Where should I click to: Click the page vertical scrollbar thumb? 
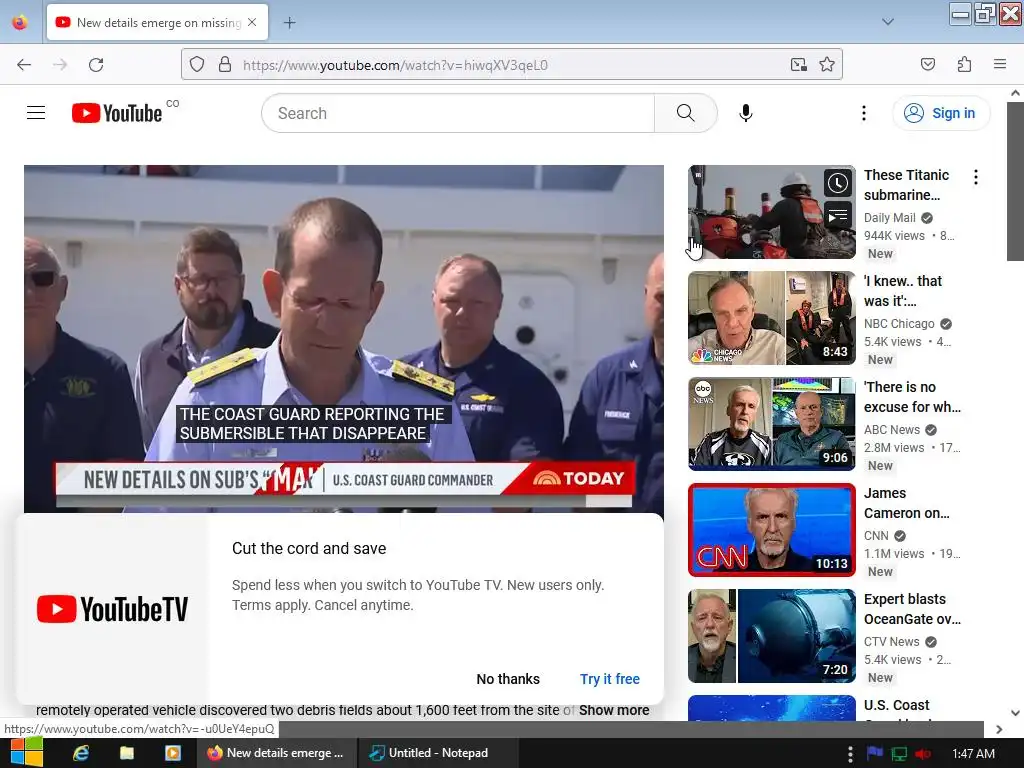click(x=1015, y=181)
